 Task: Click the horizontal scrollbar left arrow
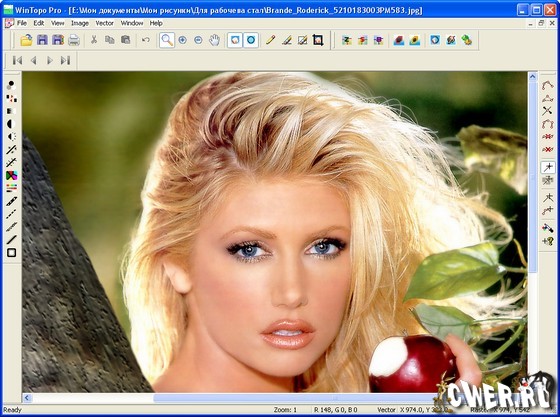tap(27, 398)
